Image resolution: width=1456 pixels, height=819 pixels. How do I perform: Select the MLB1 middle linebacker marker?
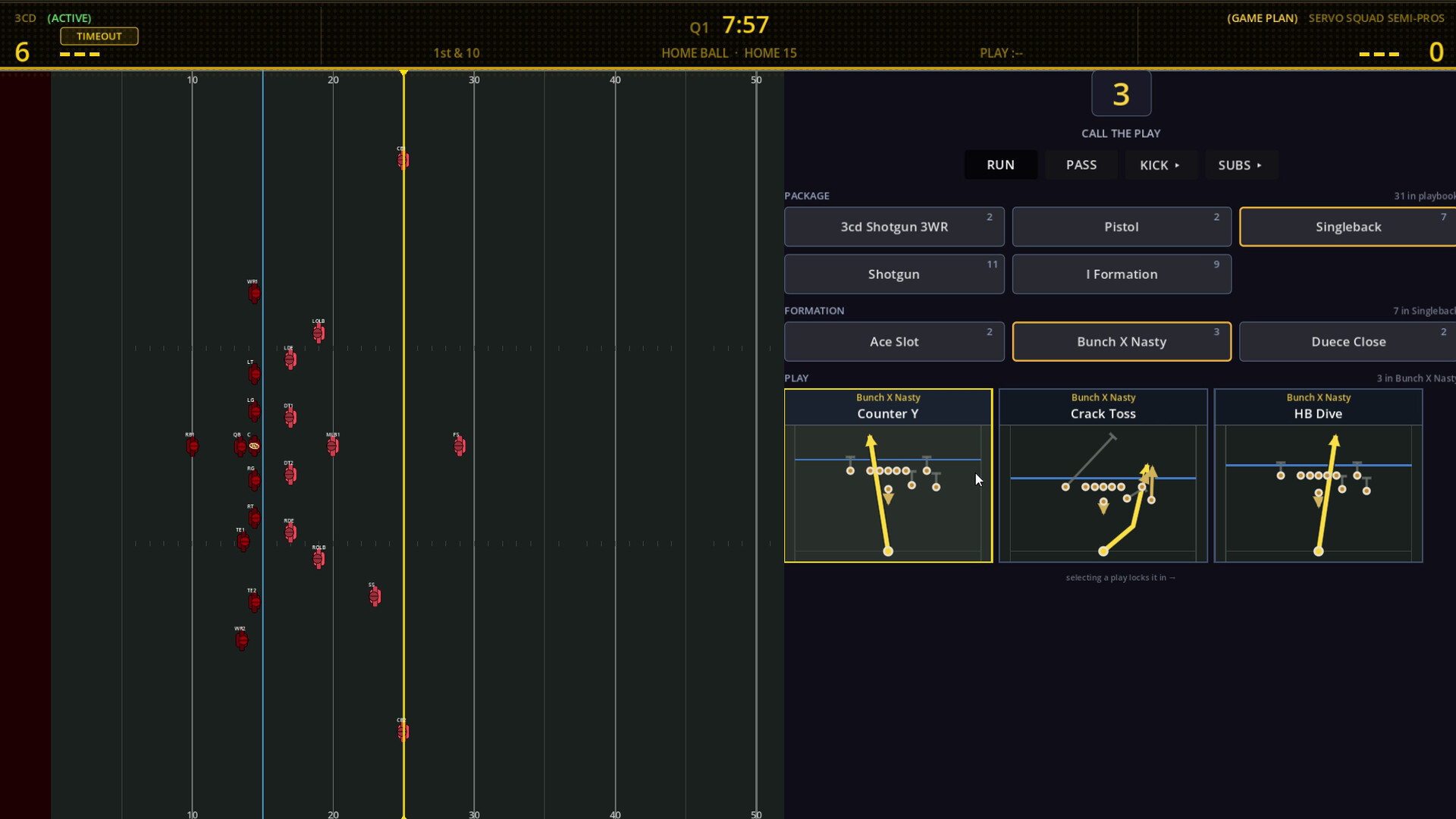(x=333, y=447)
